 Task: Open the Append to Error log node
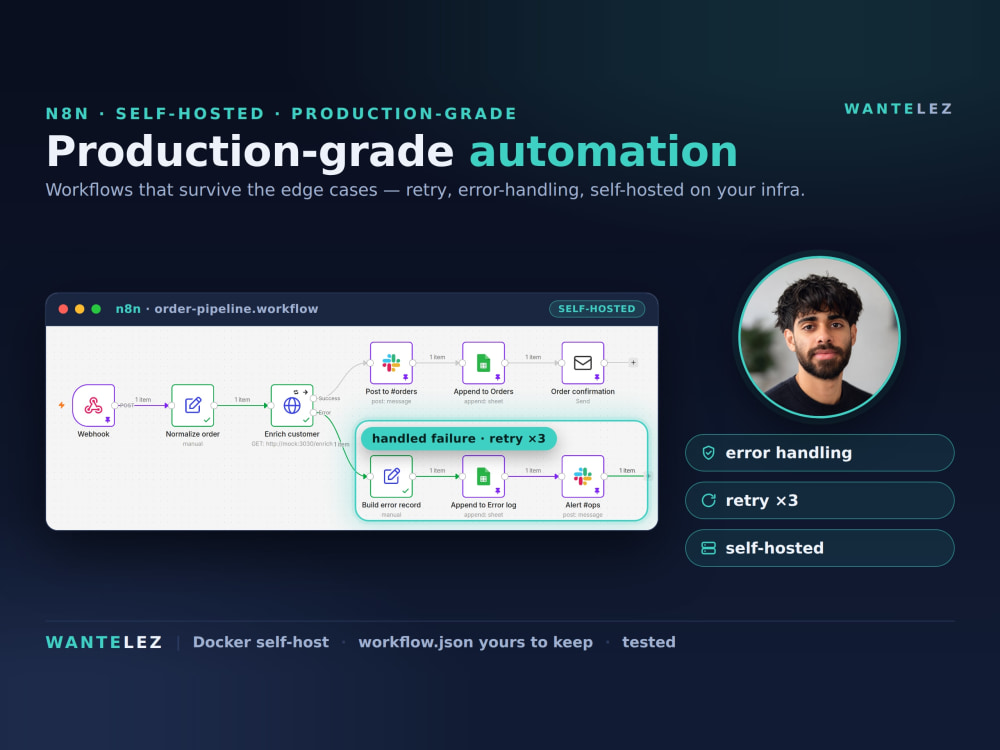pos(483,476)
